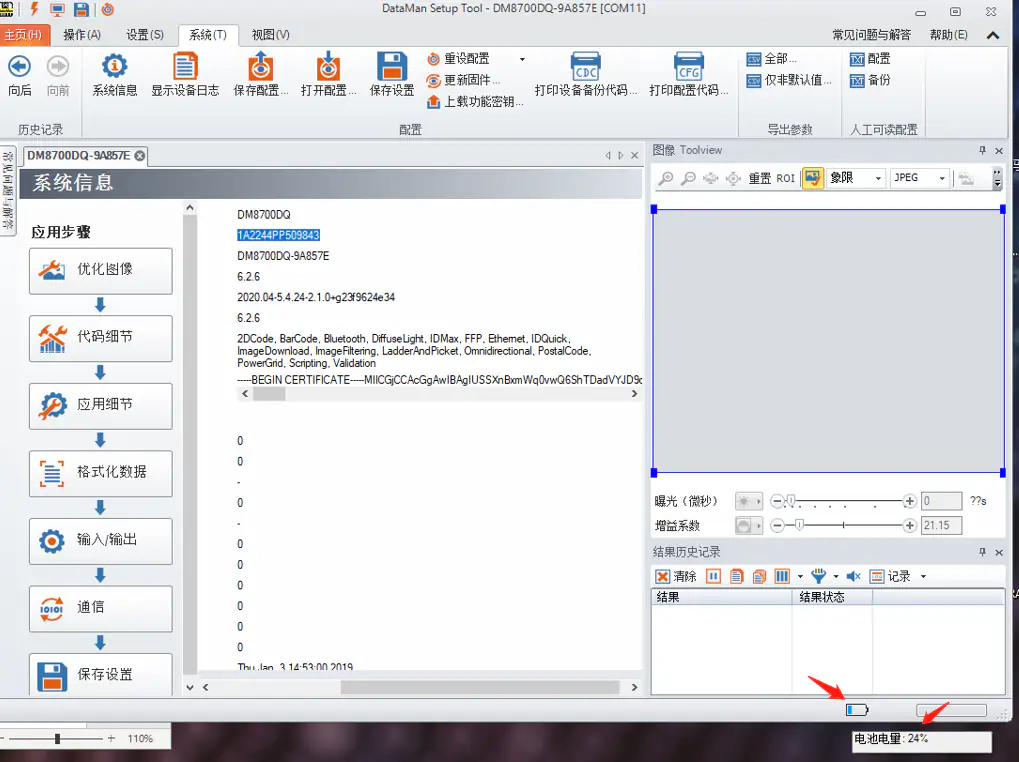The height and width of the screenshot is (762, 1019).
Task: Click the 打印配置代码 CFG icon
Action: pos(688,68)
